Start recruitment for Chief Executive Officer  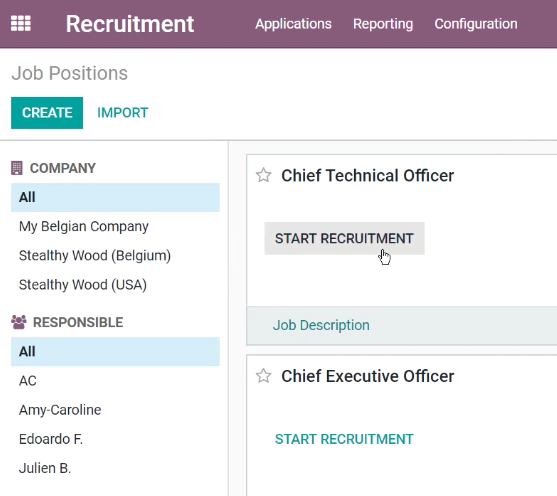coord(344,439)
